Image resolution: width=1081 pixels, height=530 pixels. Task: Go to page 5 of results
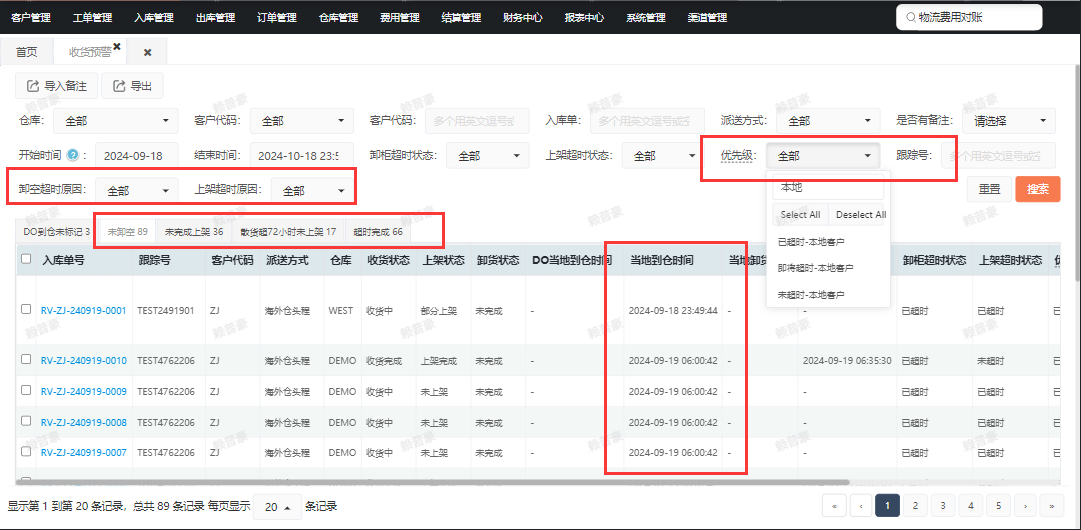(998, 506)
